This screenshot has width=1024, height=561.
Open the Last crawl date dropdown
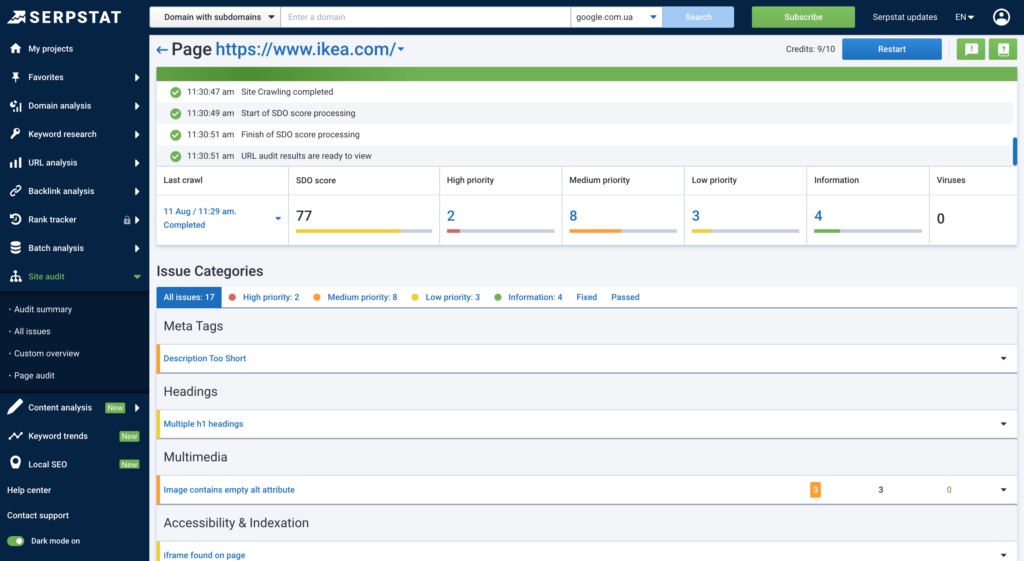[x=278, y=219]
